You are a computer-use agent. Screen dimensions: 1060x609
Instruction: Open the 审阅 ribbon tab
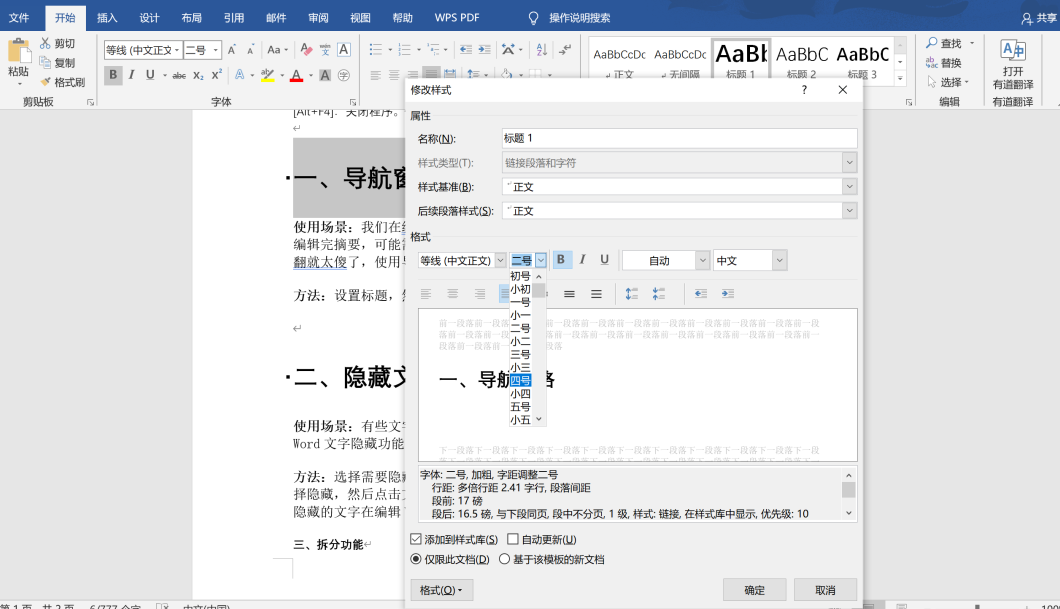318,17
